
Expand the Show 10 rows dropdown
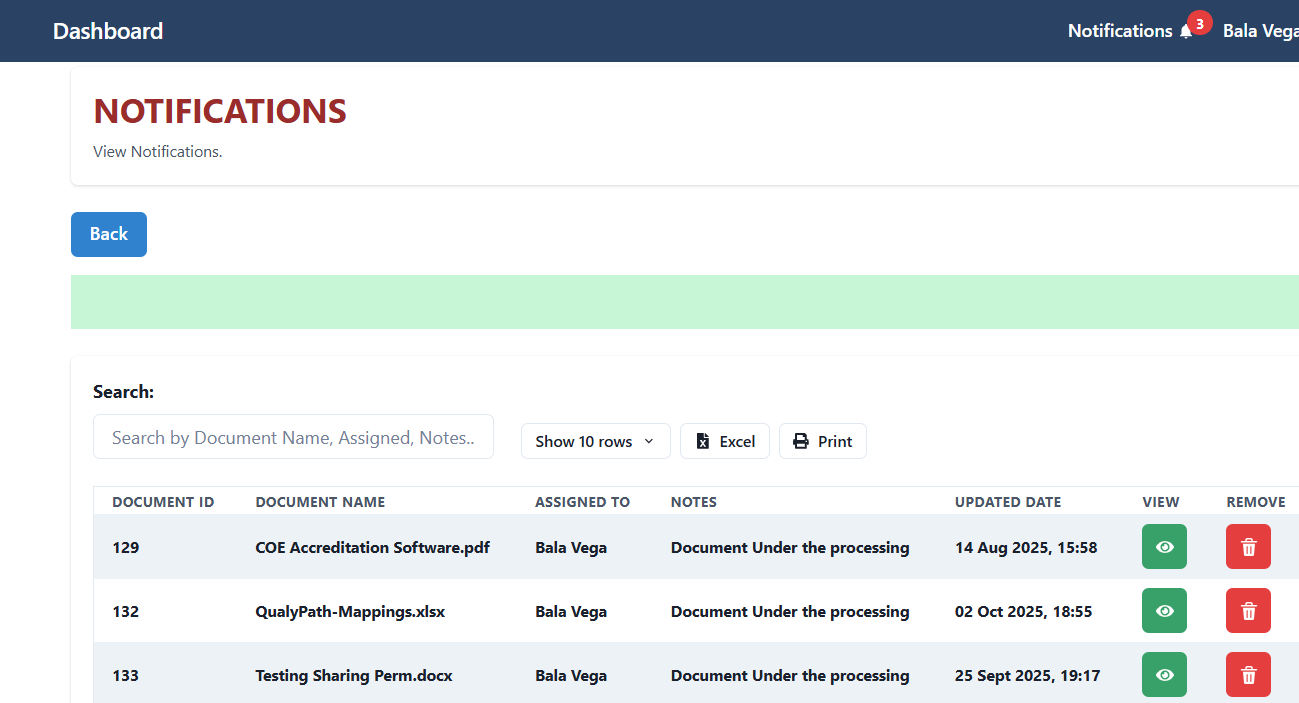pos(595,441)
